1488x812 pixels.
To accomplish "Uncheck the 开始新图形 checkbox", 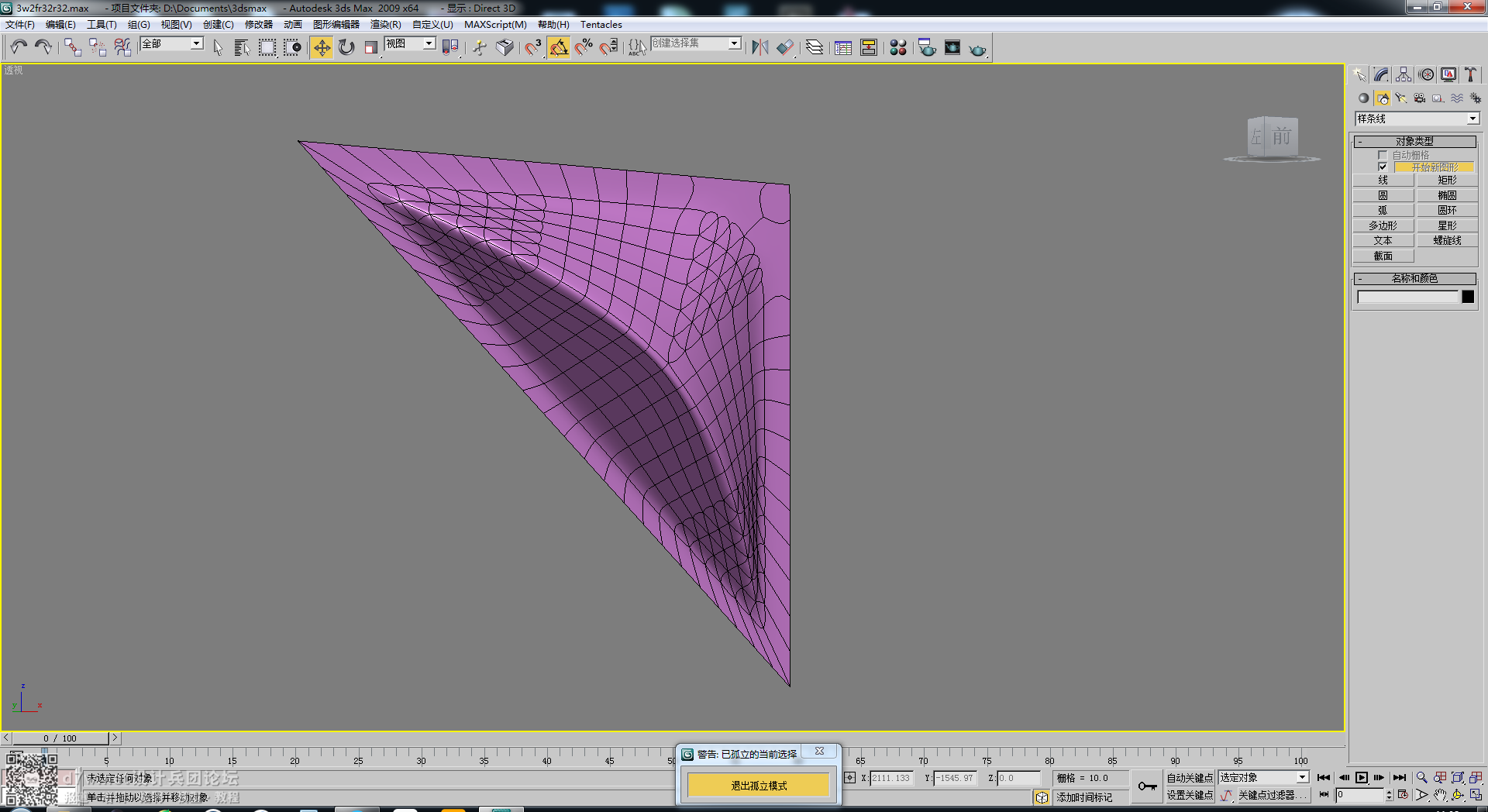I will (1383, 167).
